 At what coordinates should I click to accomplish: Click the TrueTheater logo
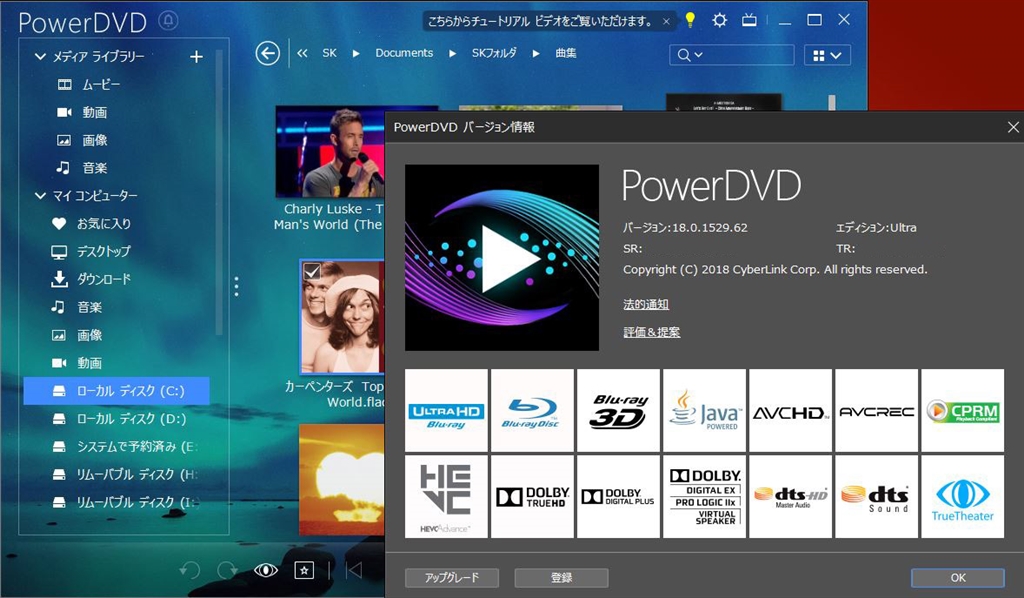point(963,497)
